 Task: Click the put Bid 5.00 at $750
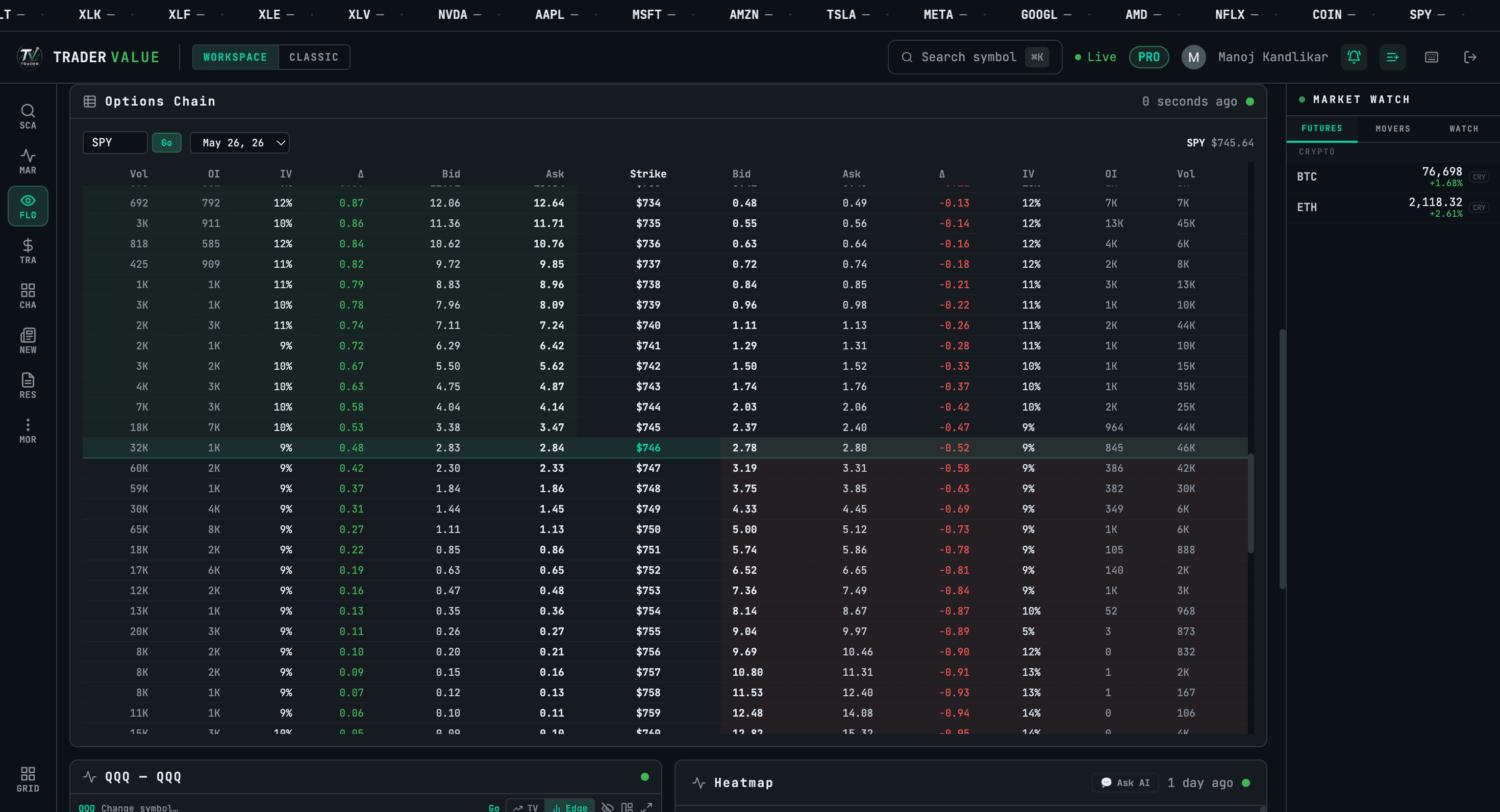pos(745,529)
